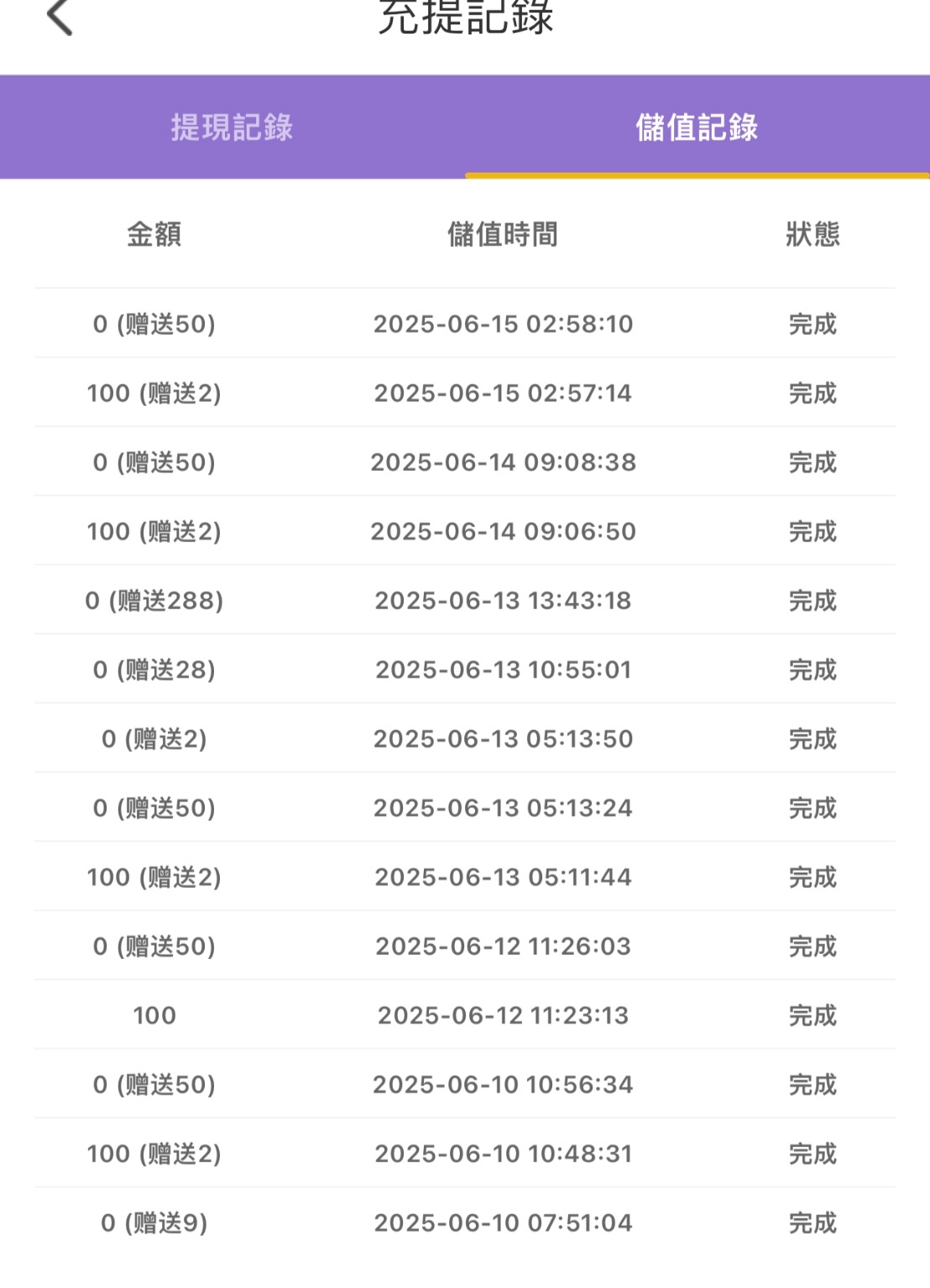Open record dated 2025-06-13 05:13:50

[x=465, y=738]
